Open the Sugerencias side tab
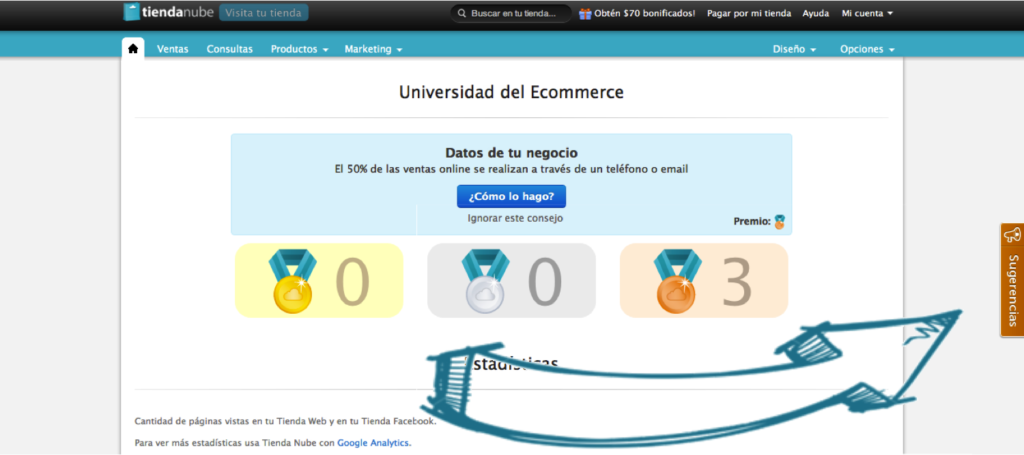 pos(1012,280)
